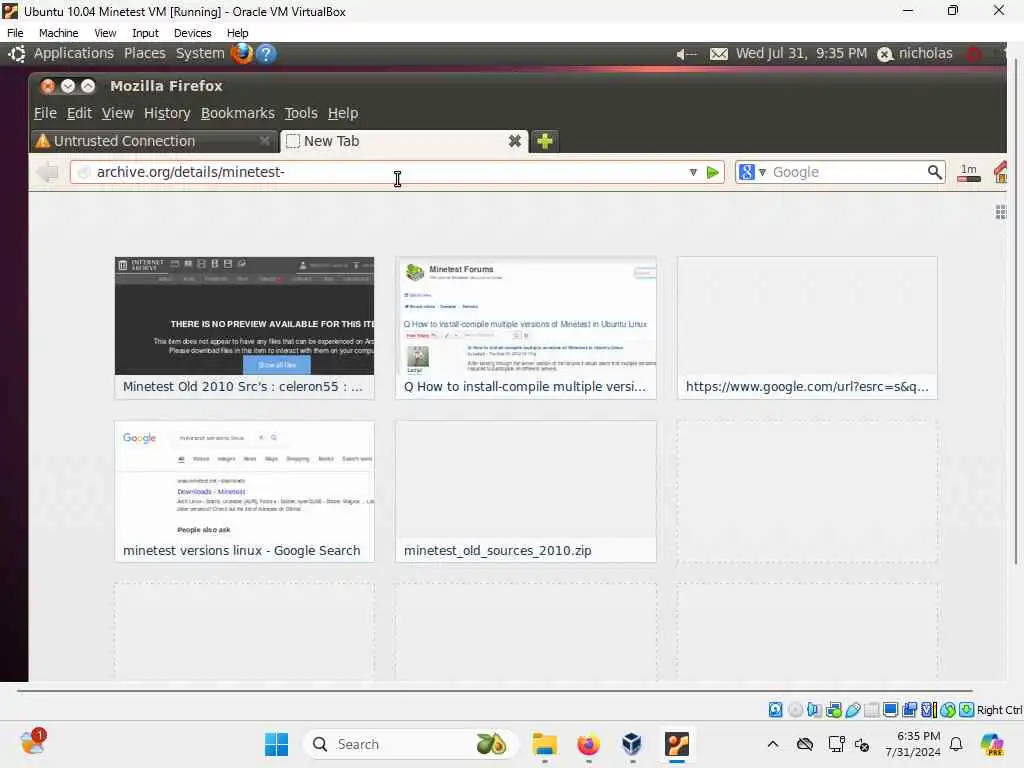The width and height of the screenshot is (1024, 768).
Task: Open Firefox Tools menu
Action: tap(301, 113)
